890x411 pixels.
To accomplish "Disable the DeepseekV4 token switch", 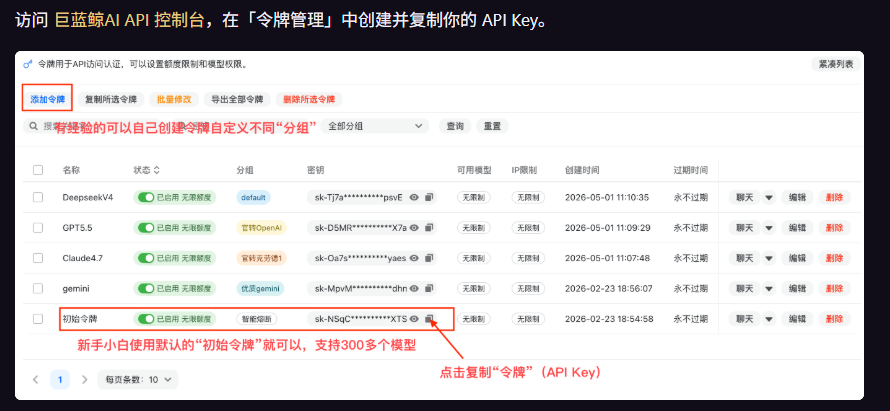I will (146, 197).
